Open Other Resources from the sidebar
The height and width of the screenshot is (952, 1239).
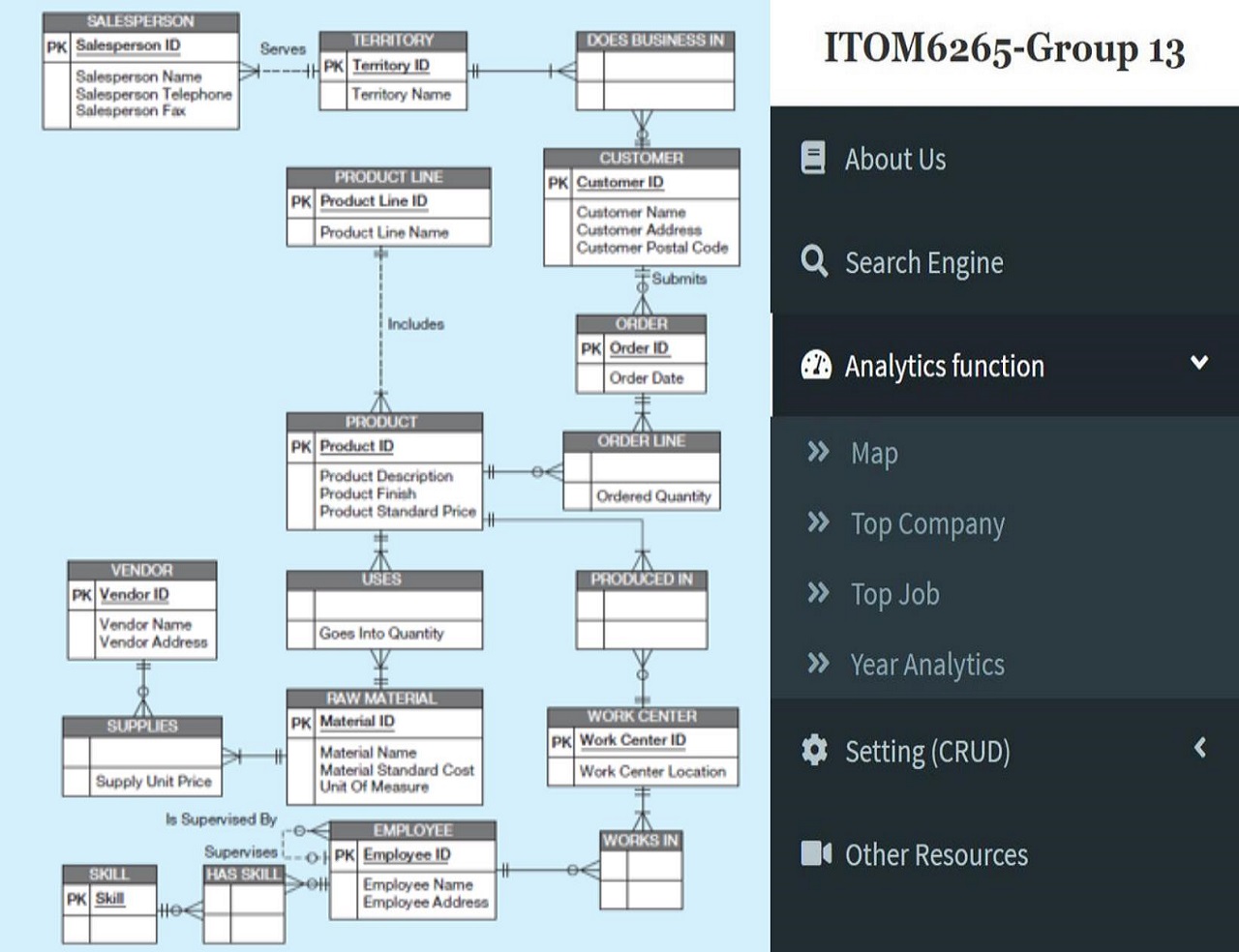[x=936, y=855]
